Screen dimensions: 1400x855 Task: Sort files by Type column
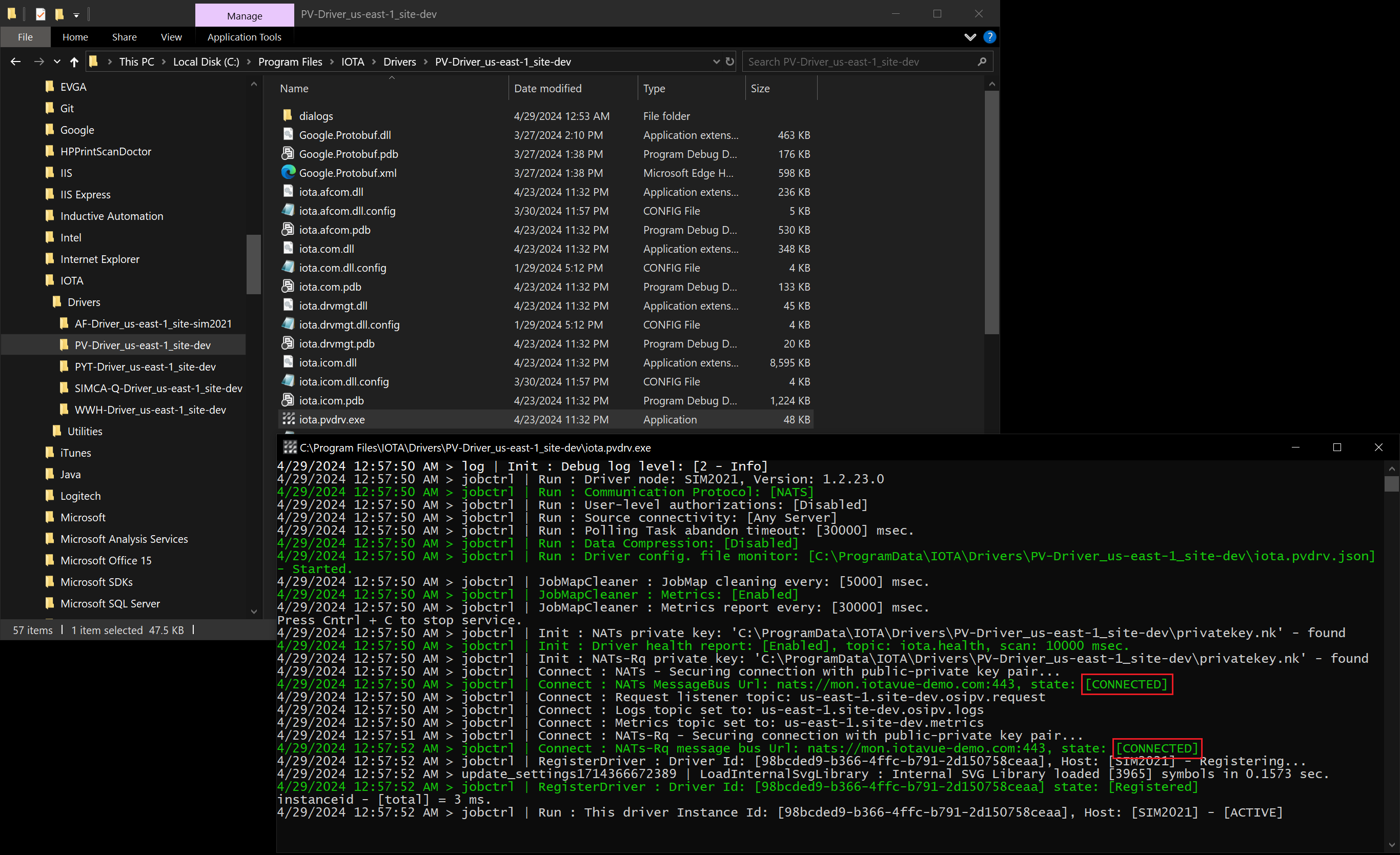coord(654,88)
